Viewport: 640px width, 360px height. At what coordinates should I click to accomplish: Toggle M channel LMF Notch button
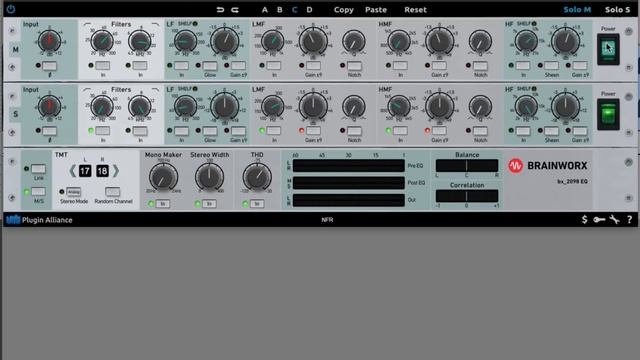click(354, 65)
